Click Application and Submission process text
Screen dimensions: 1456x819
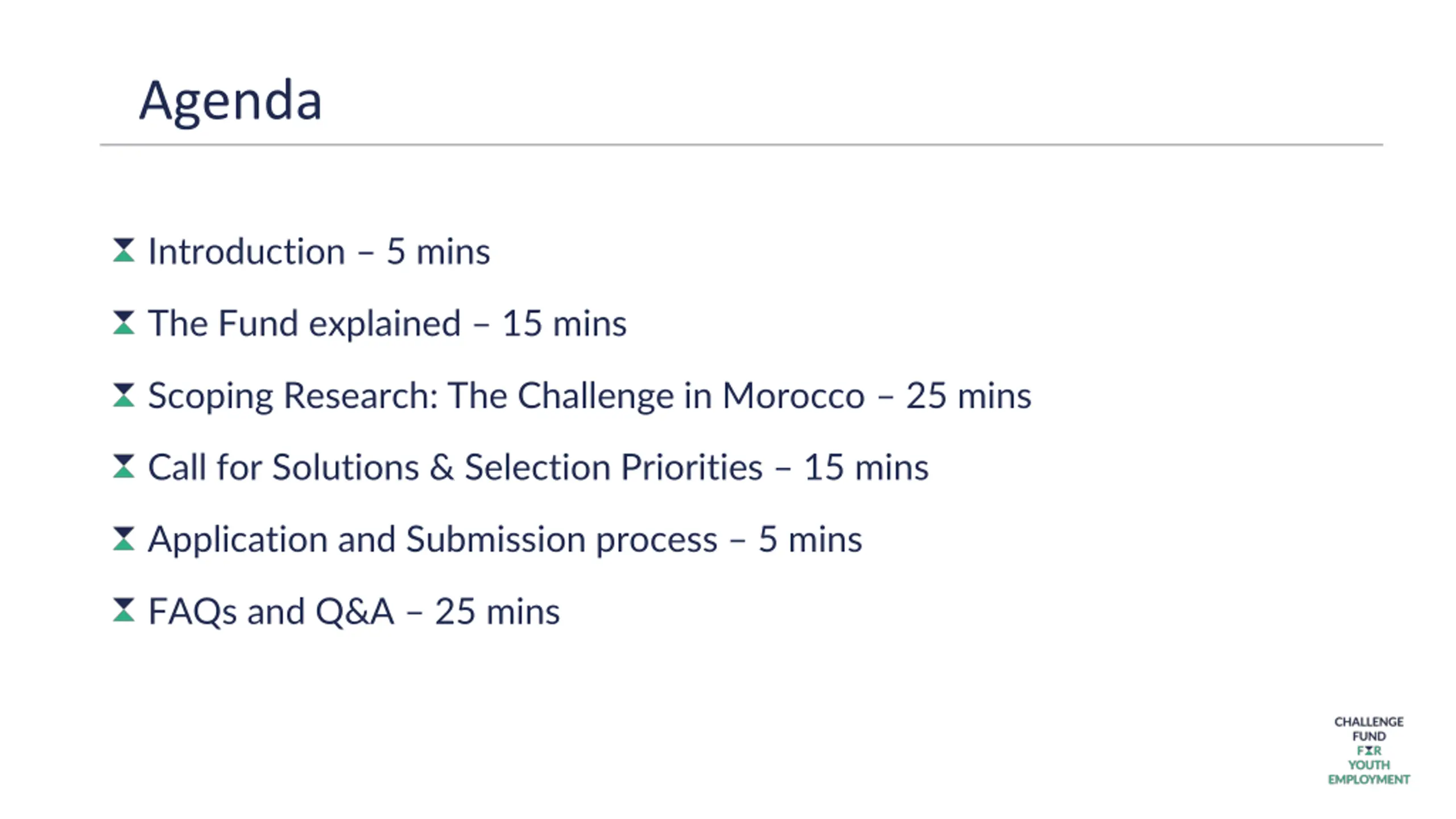tap(433, 540)
